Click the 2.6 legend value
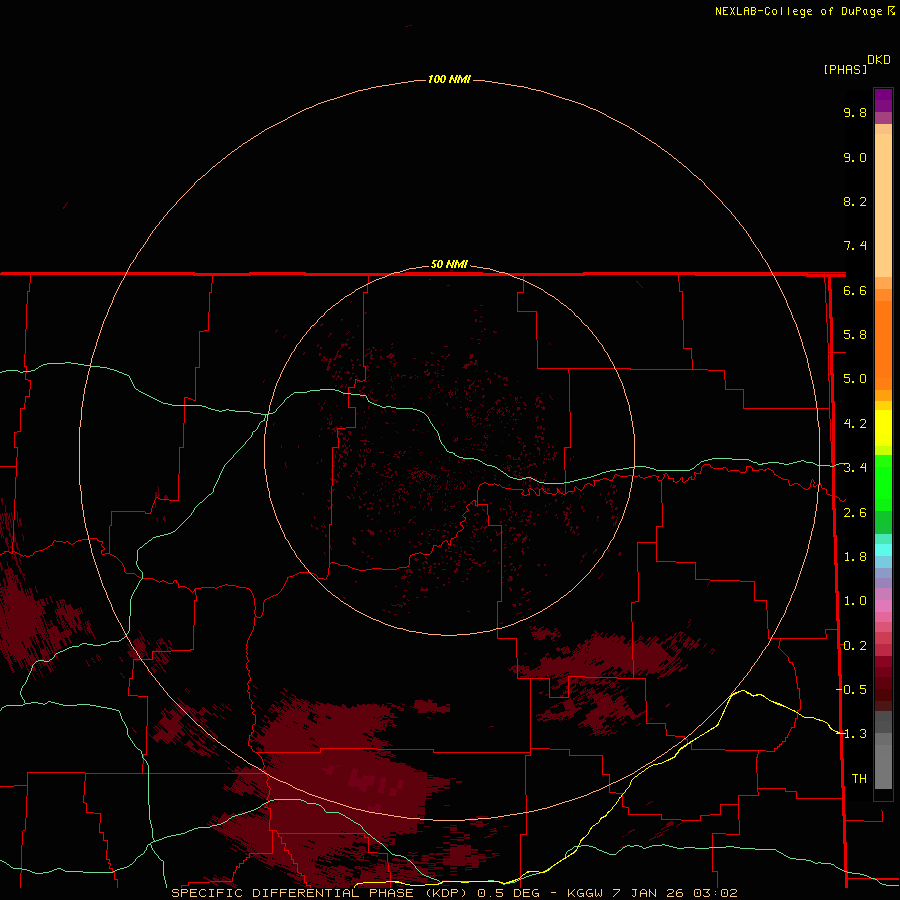 pyautogui.click(x=855, y=513)
